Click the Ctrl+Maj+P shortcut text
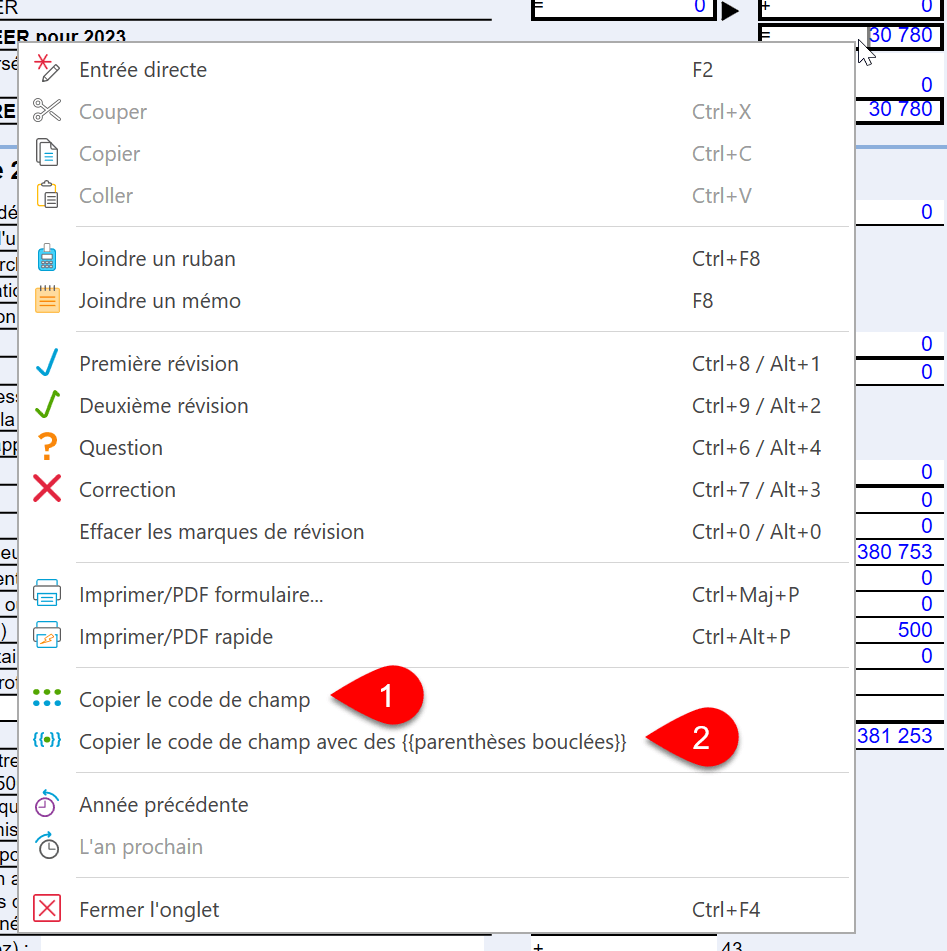 point(745,595)
